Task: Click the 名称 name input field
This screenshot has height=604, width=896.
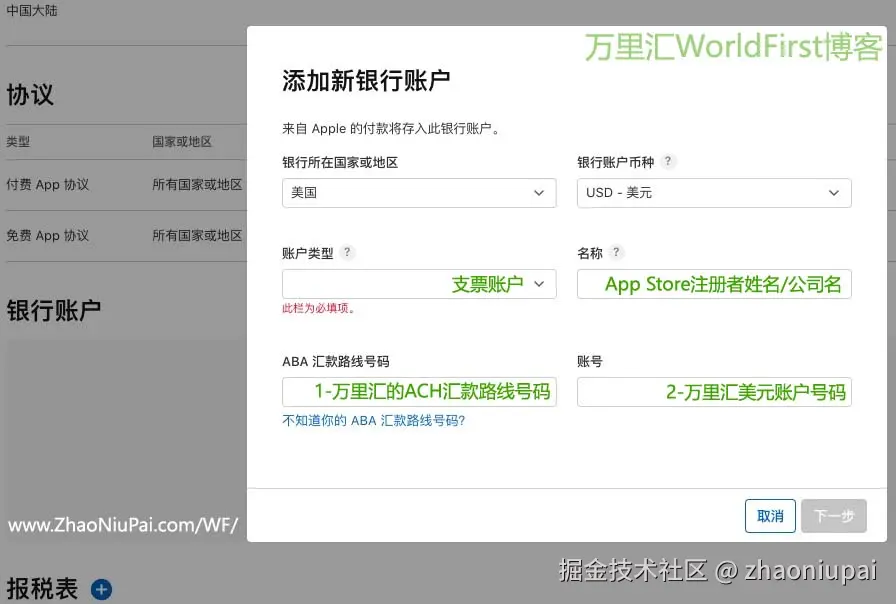Action: (713, 284)
